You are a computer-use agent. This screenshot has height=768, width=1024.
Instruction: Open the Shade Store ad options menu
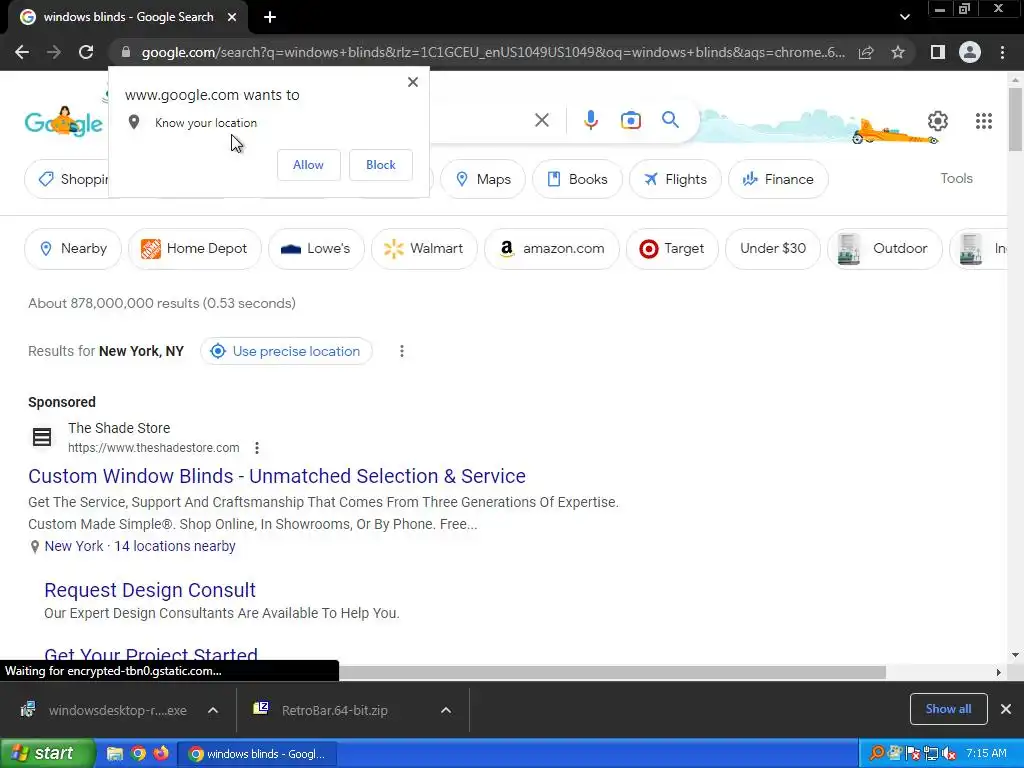coord(257,448)
